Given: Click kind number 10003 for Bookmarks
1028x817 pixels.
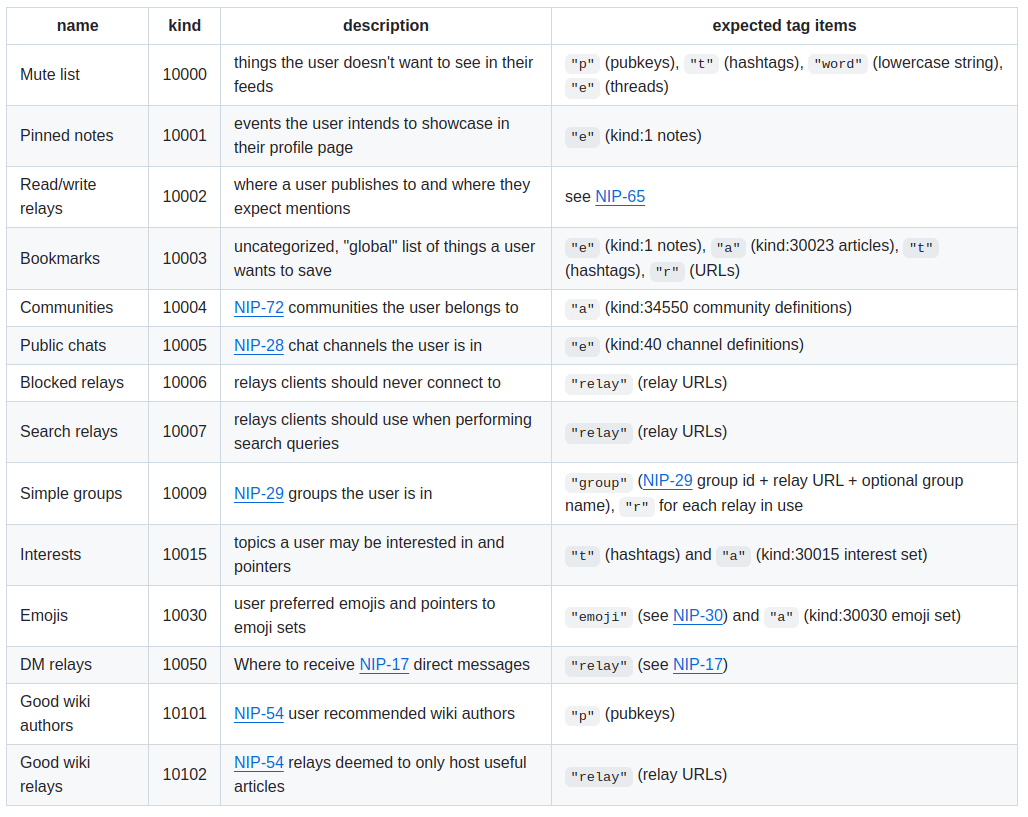Looking at the screenshot, I should click(x=184, y=258).
